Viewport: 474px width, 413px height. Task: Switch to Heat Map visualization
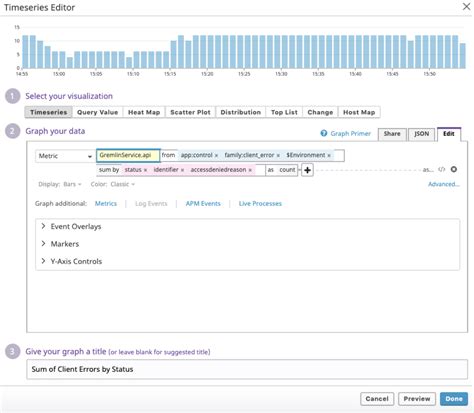coord(144,112)
